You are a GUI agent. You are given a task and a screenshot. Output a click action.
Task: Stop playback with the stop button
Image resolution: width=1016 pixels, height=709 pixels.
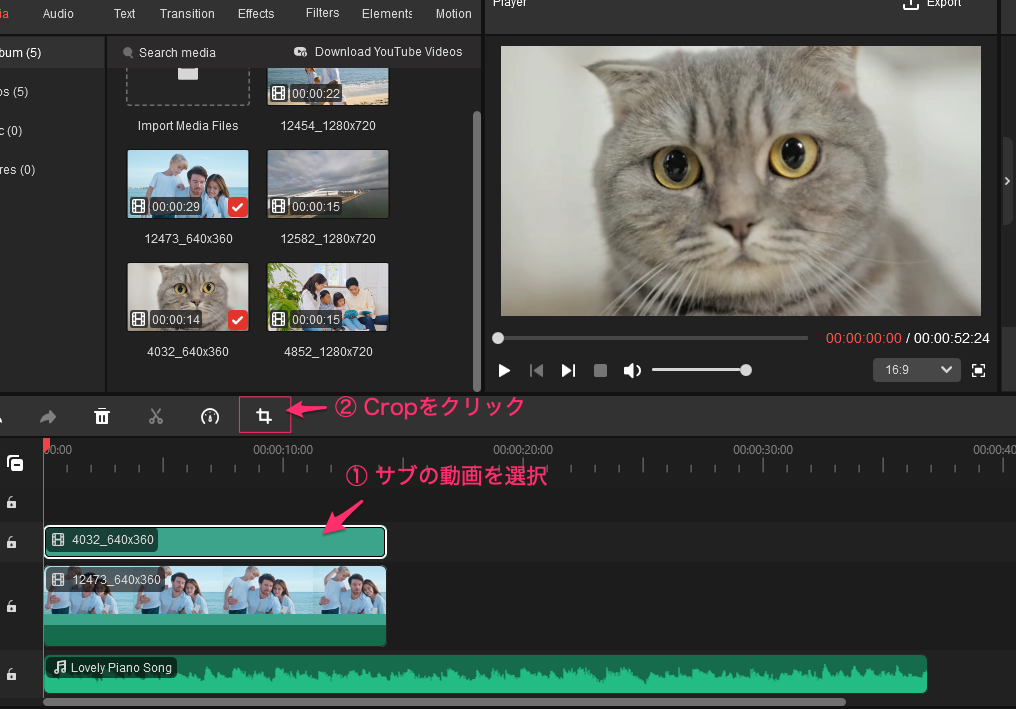(x=600, y=370)
